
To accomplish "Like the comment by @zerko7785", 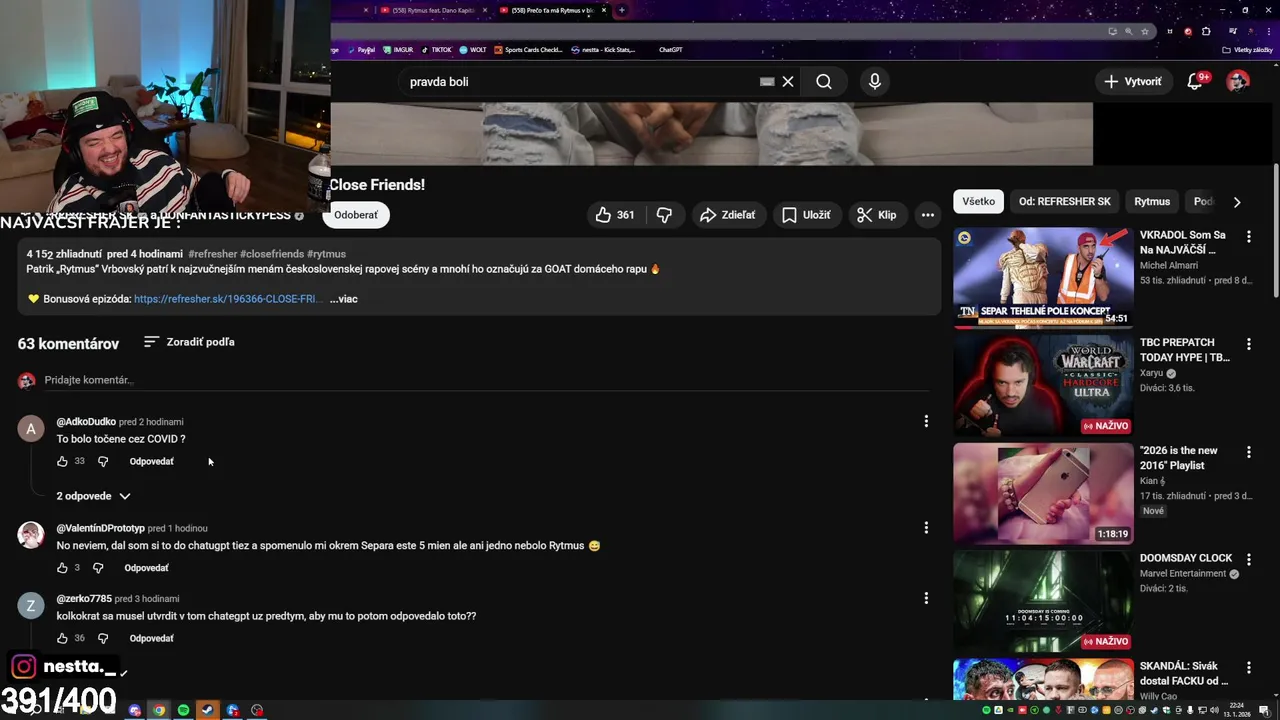I will click(62, 638).
